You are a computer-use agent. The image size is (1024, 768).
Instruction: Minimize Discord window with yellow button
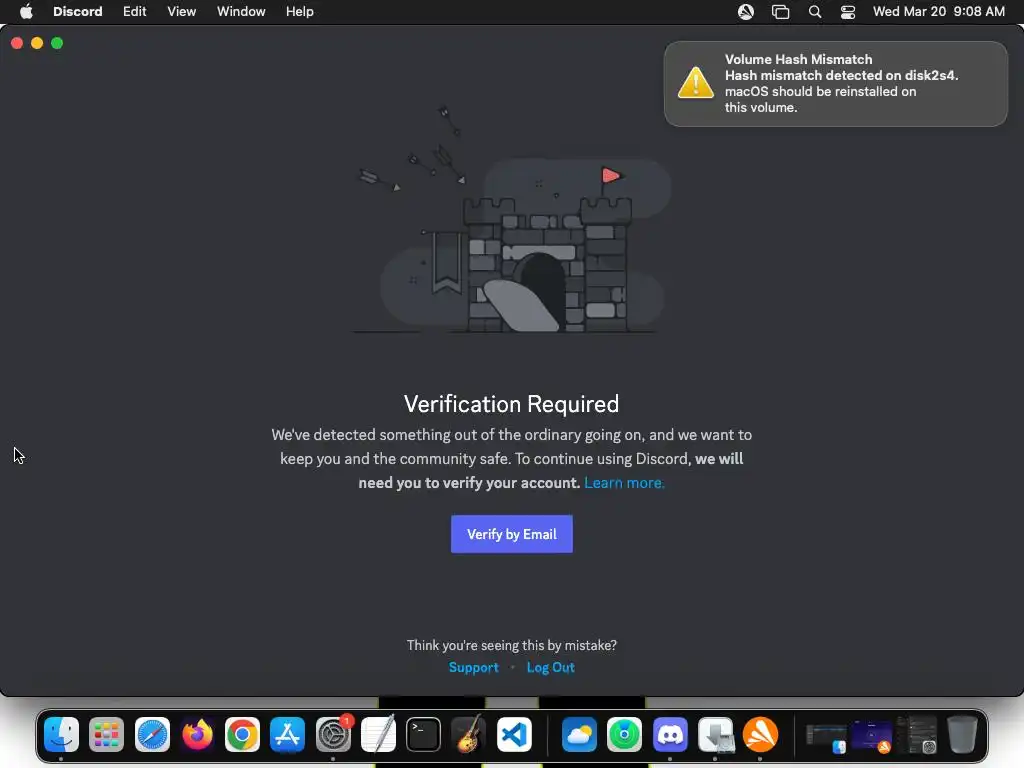click(37, 43)
